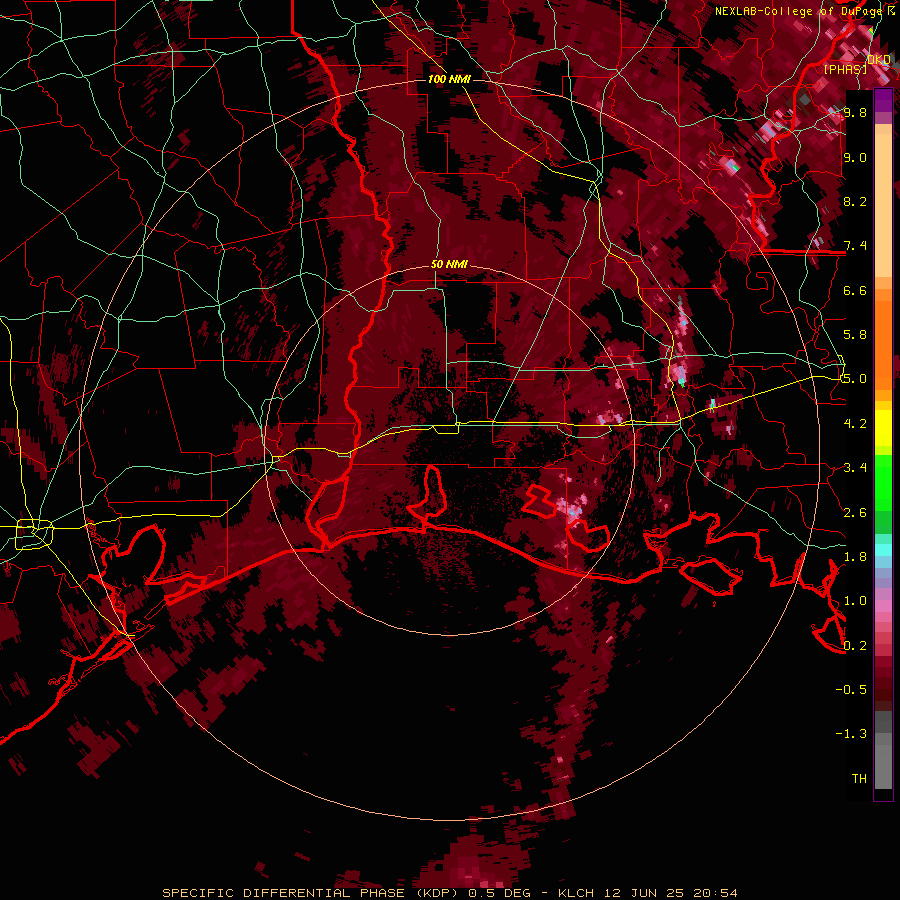Click the 20:54 timestamp text
The image size is (900, 900).
coord(717,893)
